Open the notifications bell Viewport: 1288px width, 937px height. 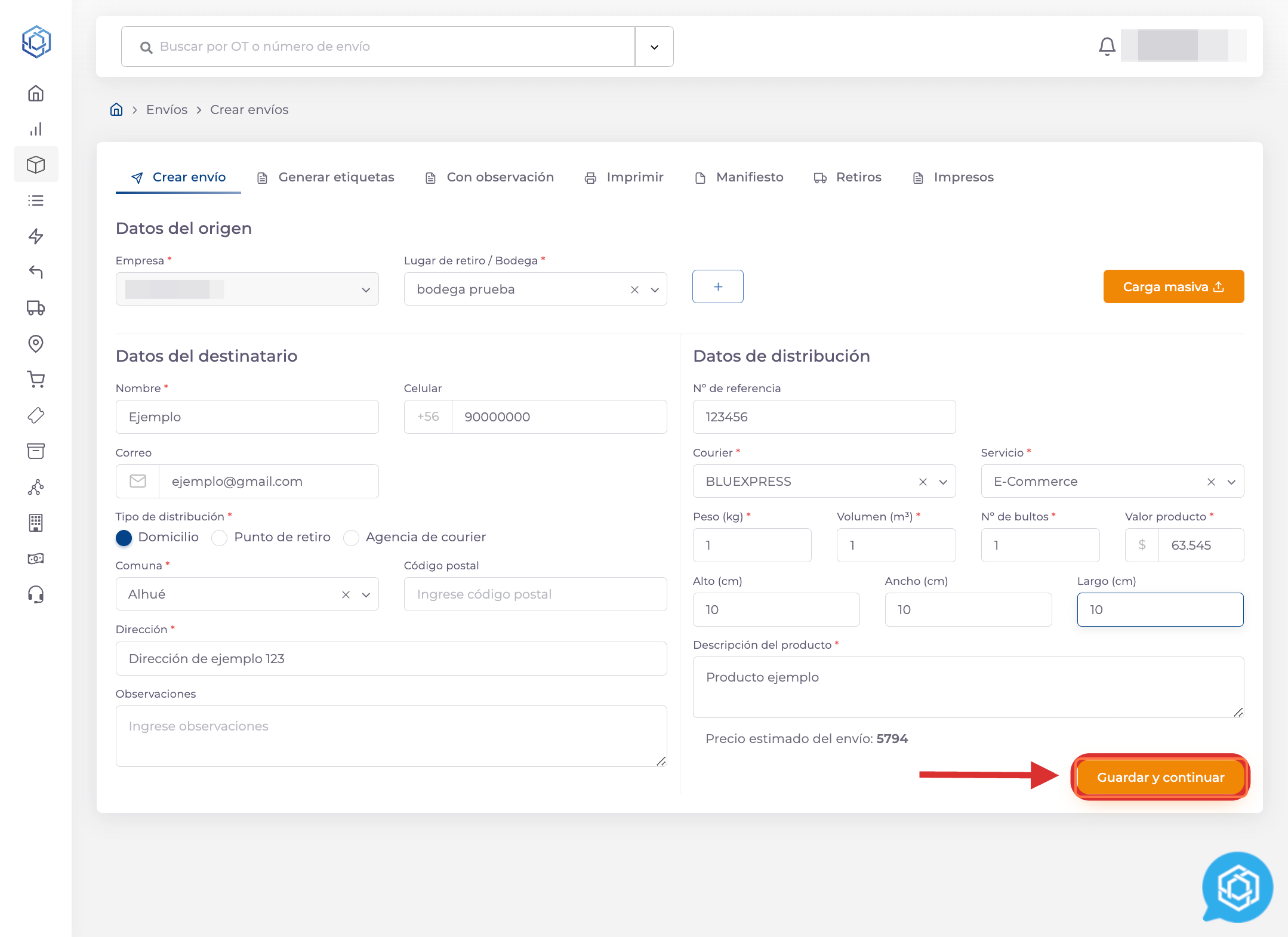(1107, 47)
